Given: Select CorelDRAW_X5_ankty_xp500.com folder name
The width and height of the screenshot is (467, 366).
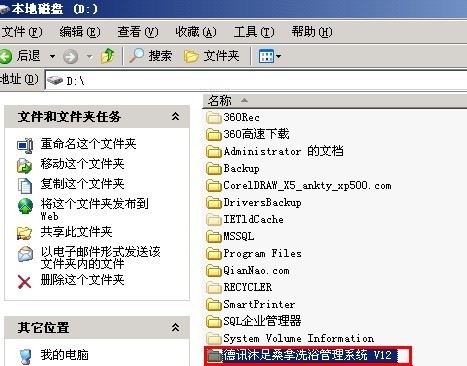Looking at the screenshot, I should click(307, 185).
